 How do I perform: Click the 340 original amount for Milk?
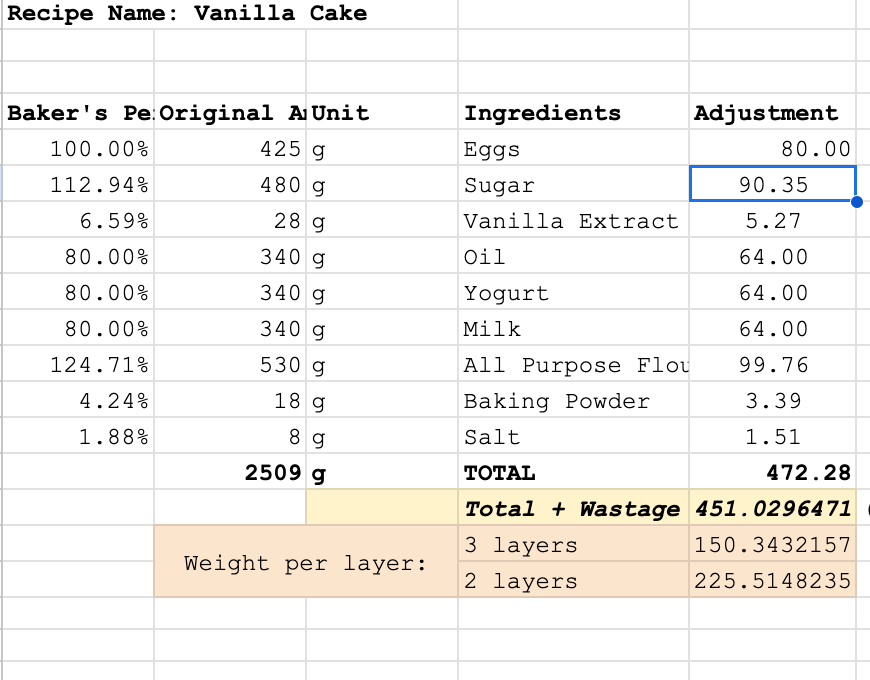[x=230, y=328]
